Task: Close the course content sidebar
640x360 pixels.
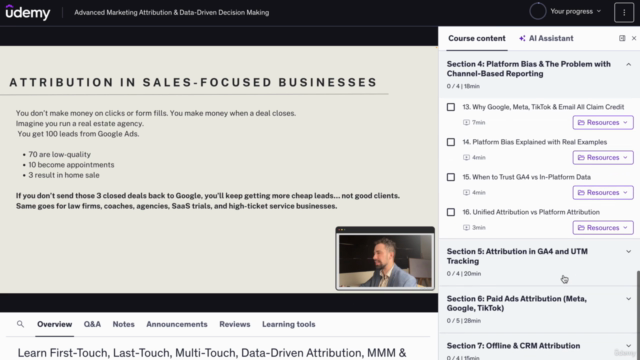Action: click(x=633, y=38)
